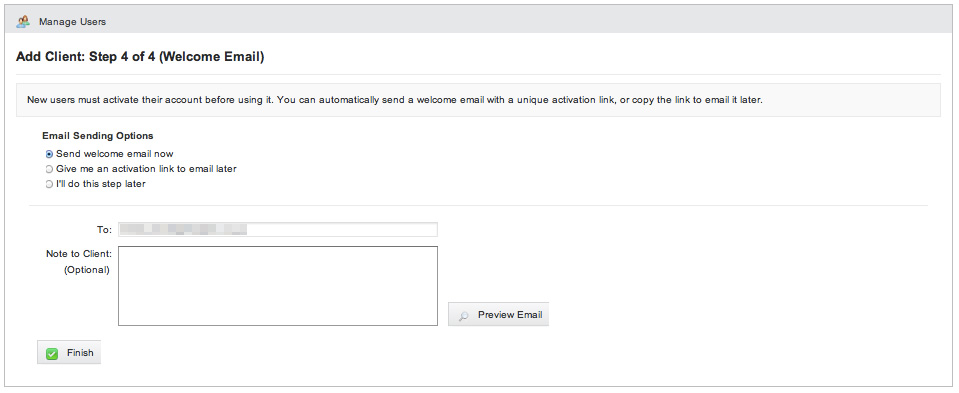Focus the Note to Client text area
Screen dimensions: 959x393
[x=278, y=285]
